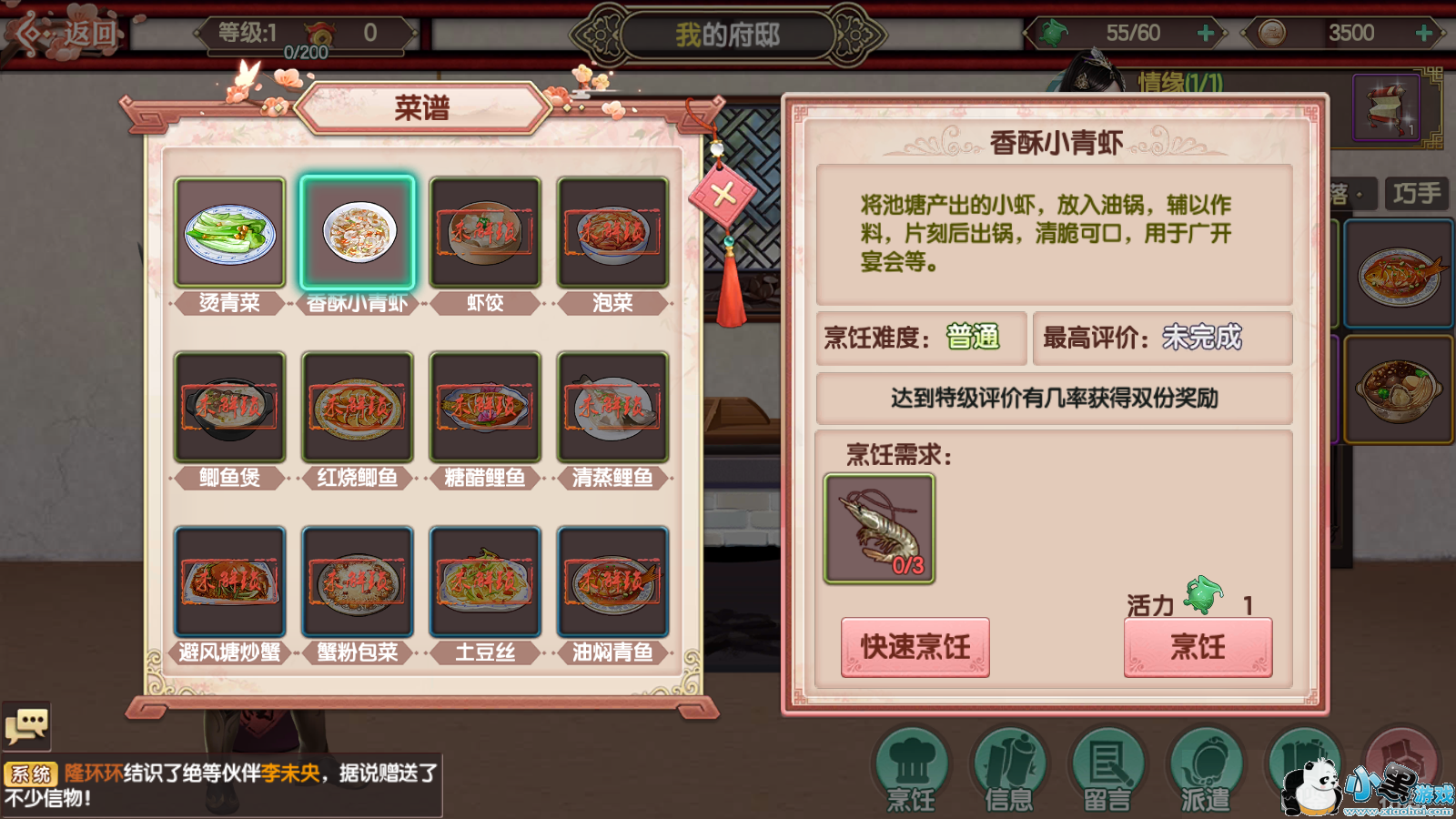Open the 派遣 dispatch round button

tap(1206, 769)
